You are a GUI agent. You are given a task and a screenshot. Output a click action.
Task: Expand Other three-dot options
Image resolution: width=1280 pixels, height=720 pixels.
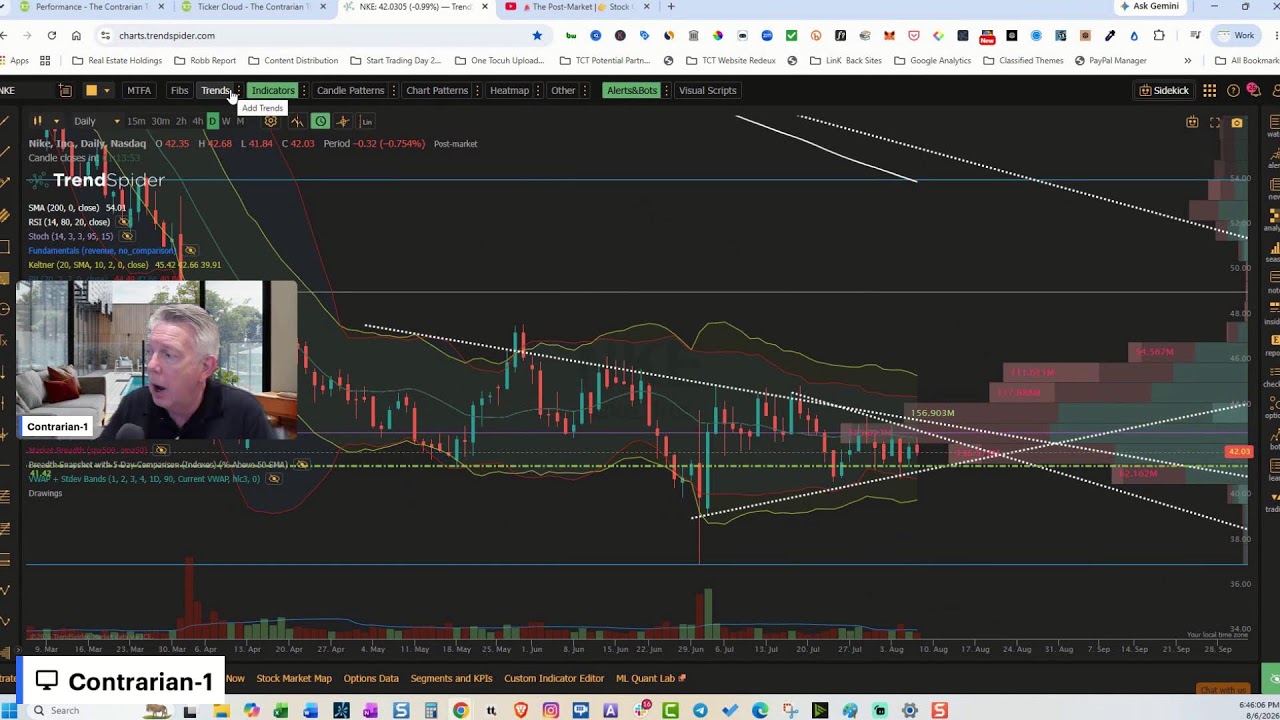pyautogui.click(x=584, y=90)
